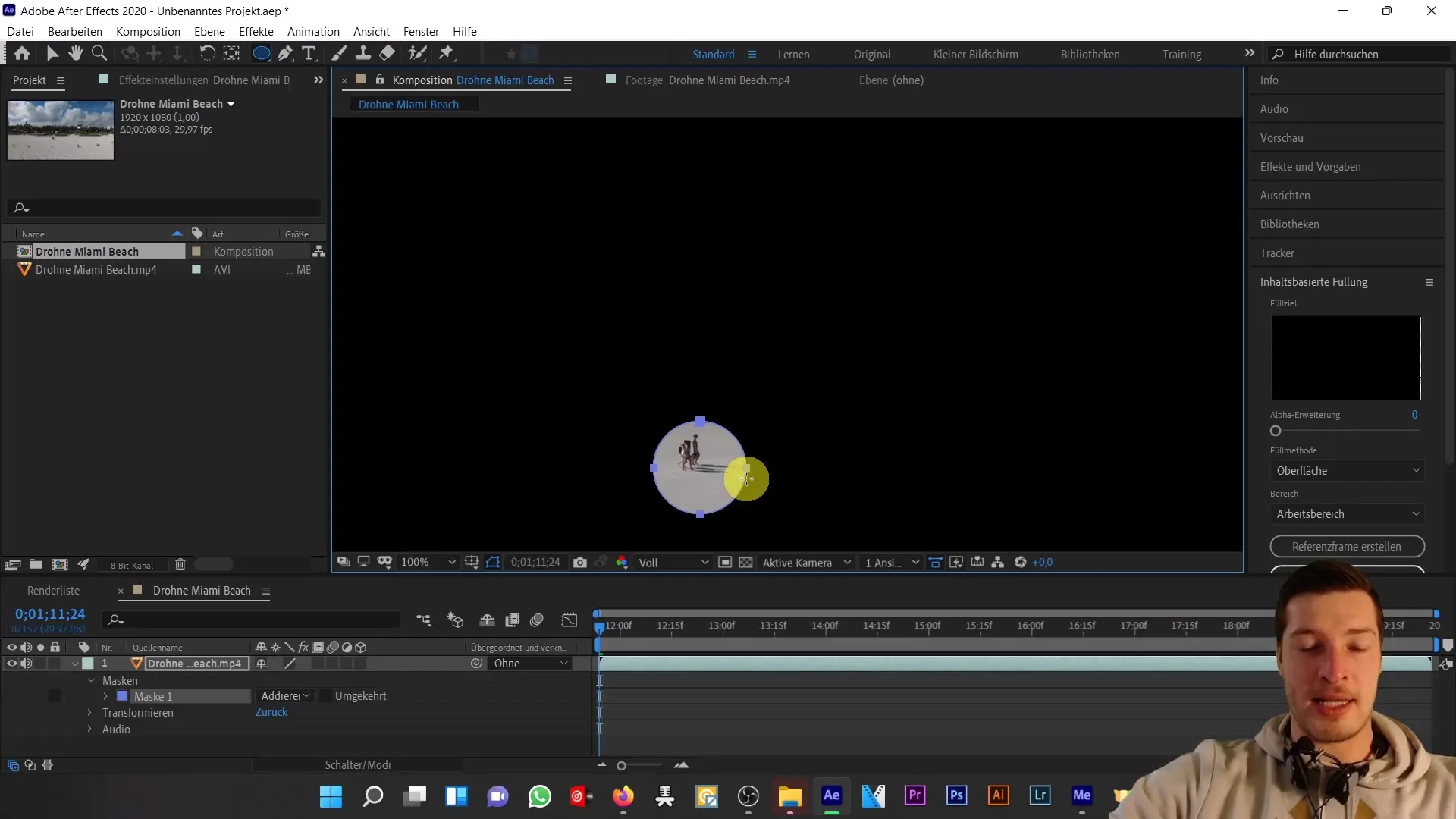Toggle transparency grid in viewer
Viewport: 1456px width, 819px height.
pos(746,562)
